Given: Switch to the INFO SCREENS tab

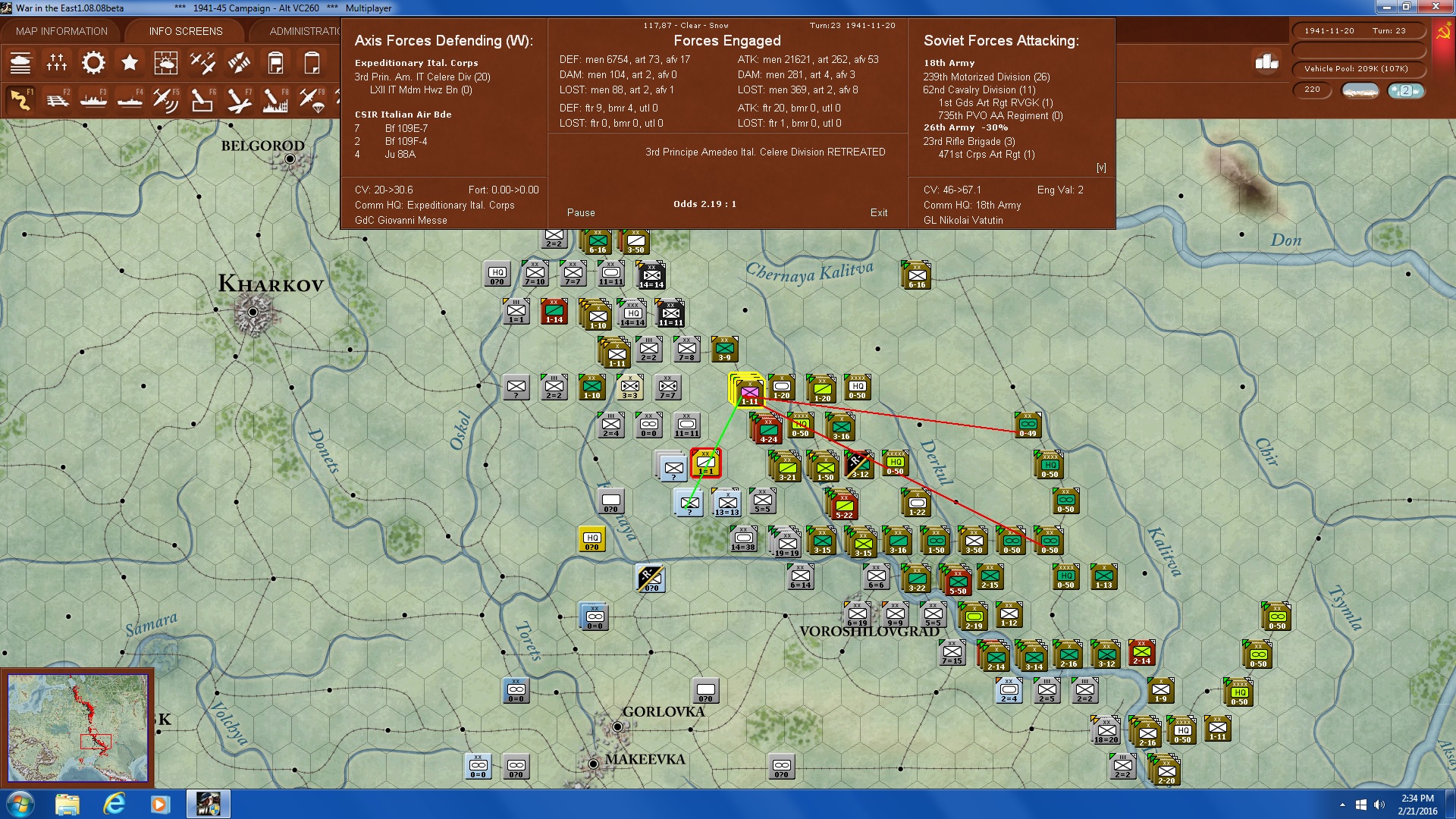Looking at the screenshot, I should (x=186, y=31).
